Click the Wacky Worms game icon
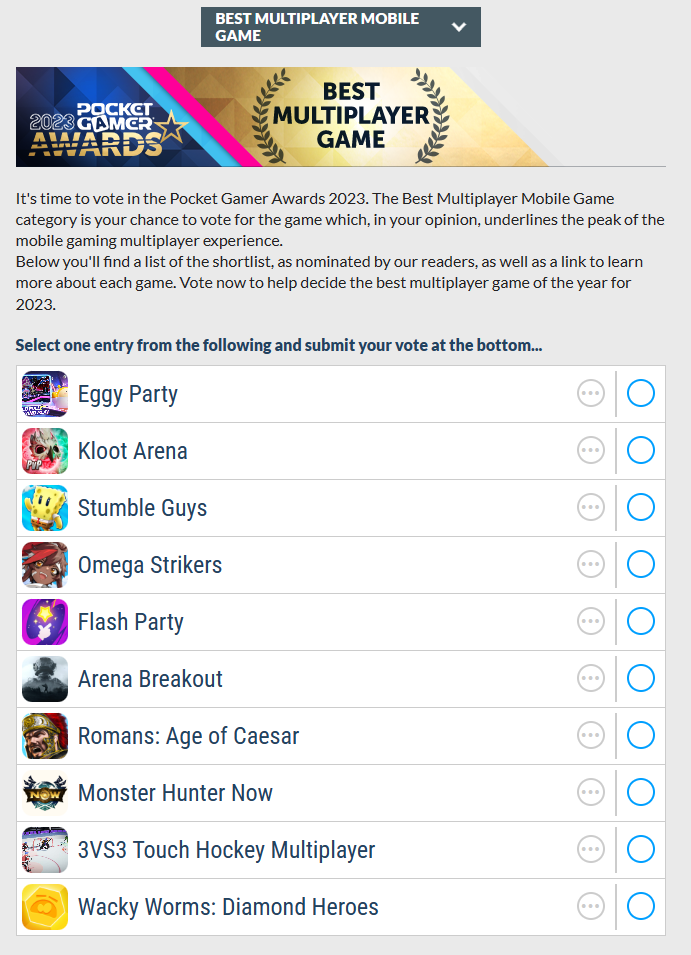 coord(45,907)
